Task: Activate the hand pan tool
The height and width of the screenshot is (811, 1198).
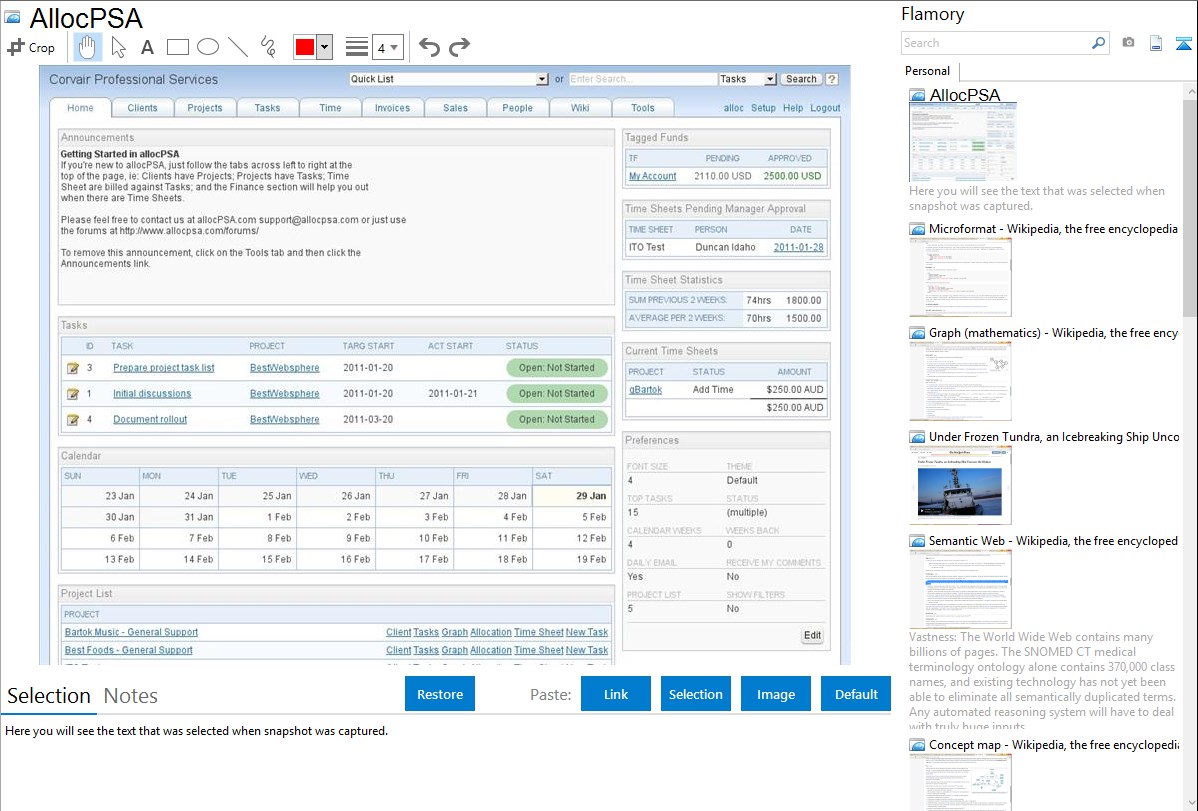Action: coord(87,47)
